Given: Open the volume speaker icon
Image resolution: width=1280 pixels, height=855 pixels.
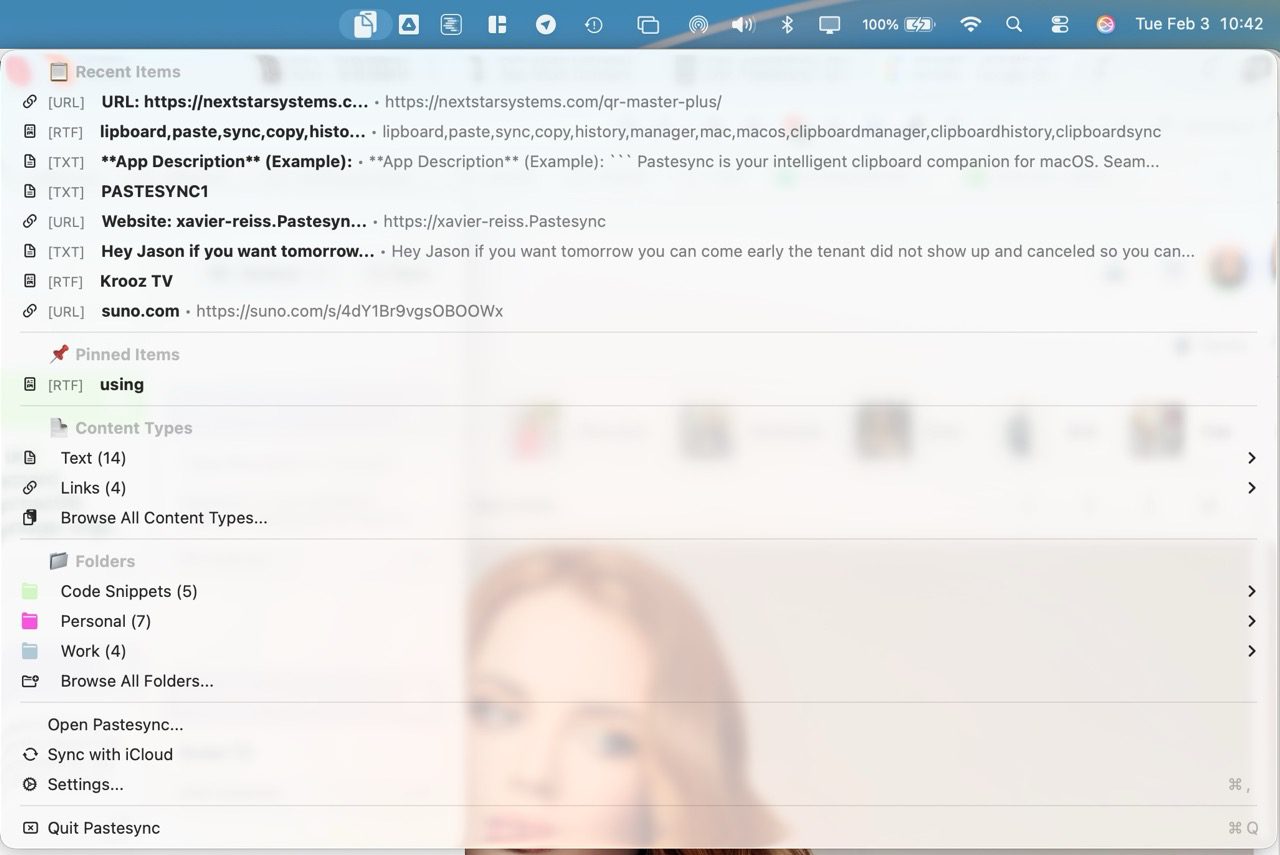Looking at the screenshot, I should [742, 24].
